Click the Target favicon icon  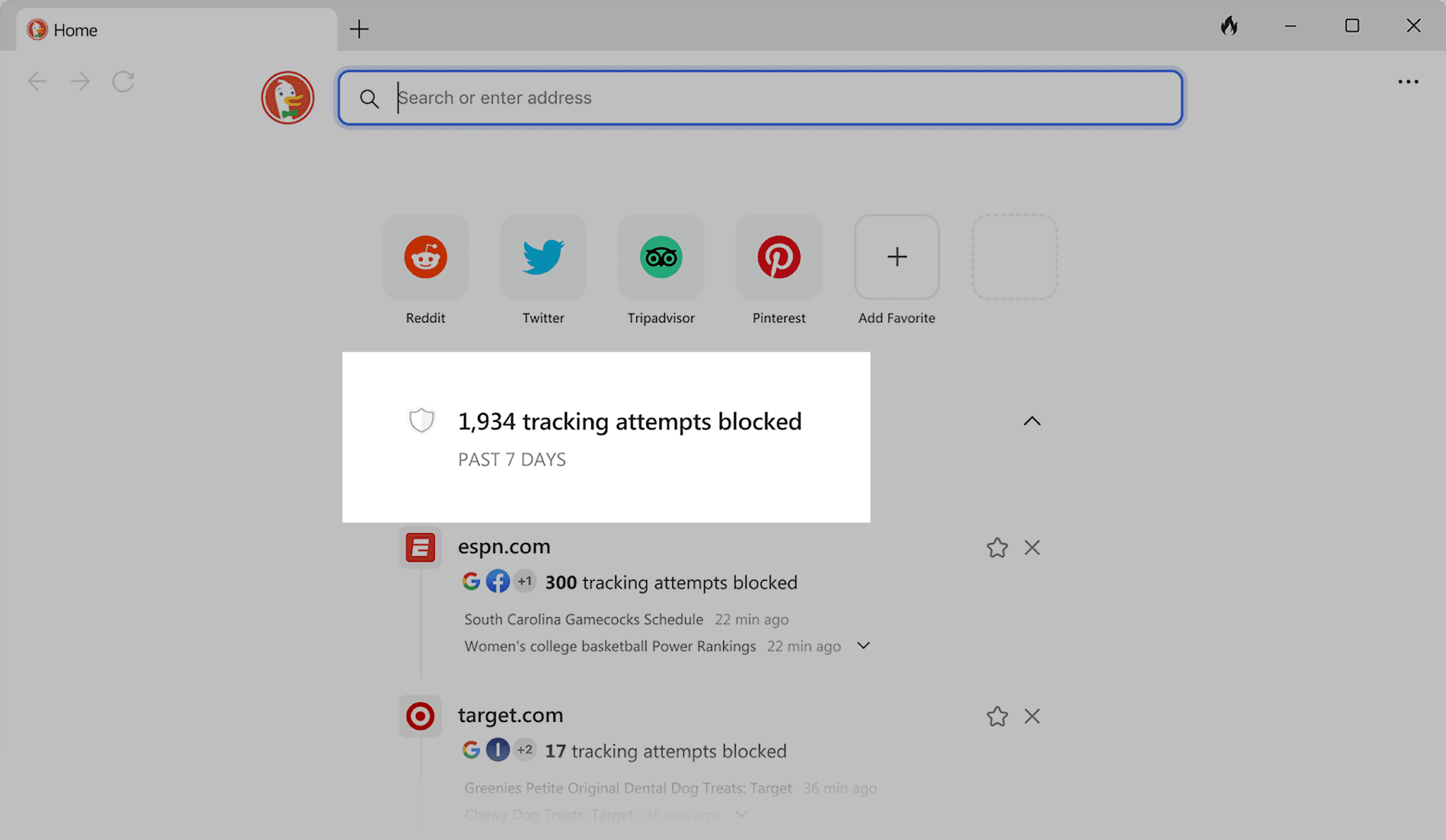[420, 715]
